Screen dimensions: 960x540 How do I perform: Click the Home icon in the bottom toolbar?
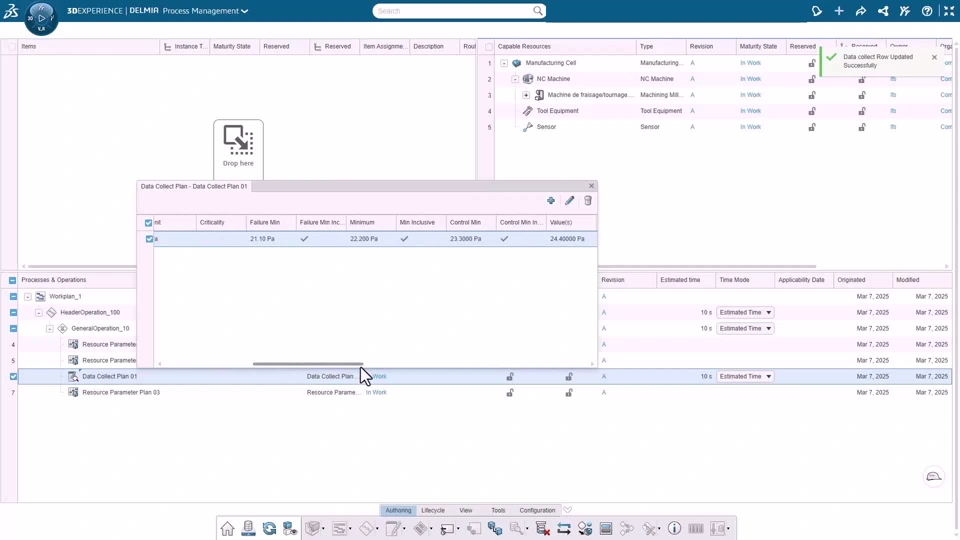[227, 528]
